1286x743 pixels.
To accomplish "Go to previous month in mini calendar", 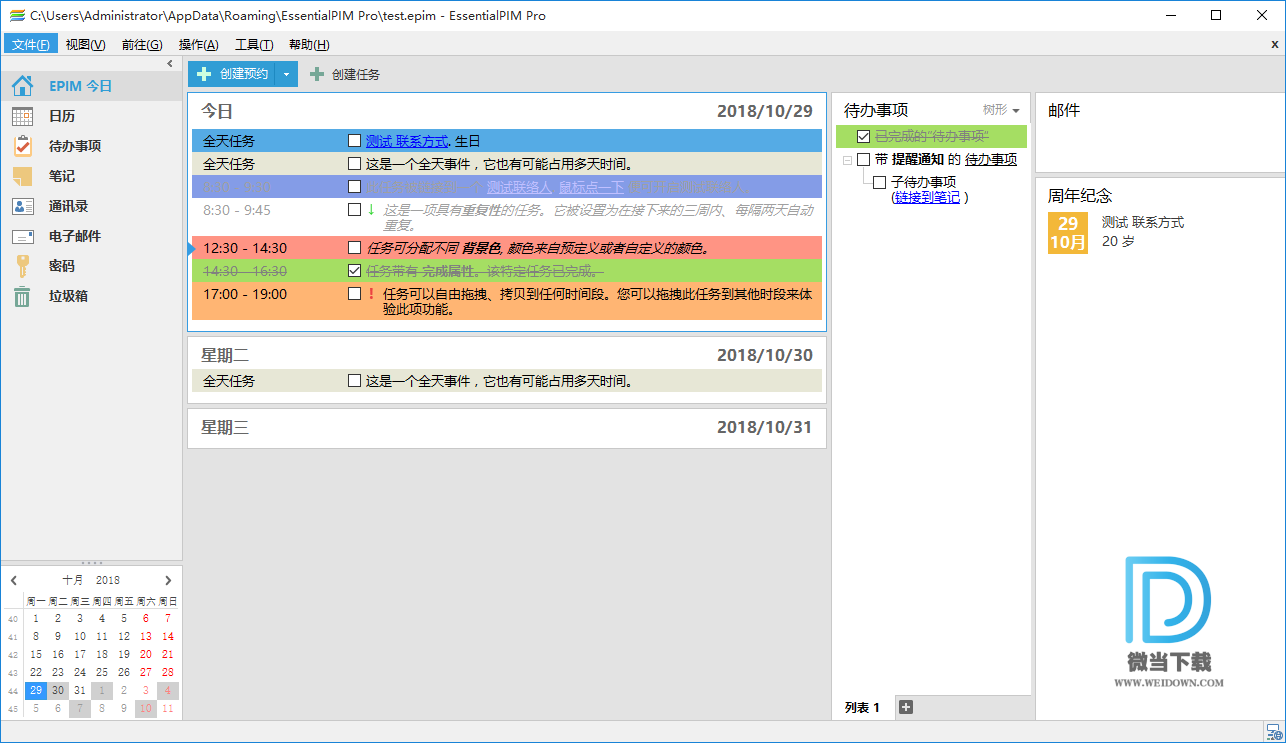I will [14, 580].
